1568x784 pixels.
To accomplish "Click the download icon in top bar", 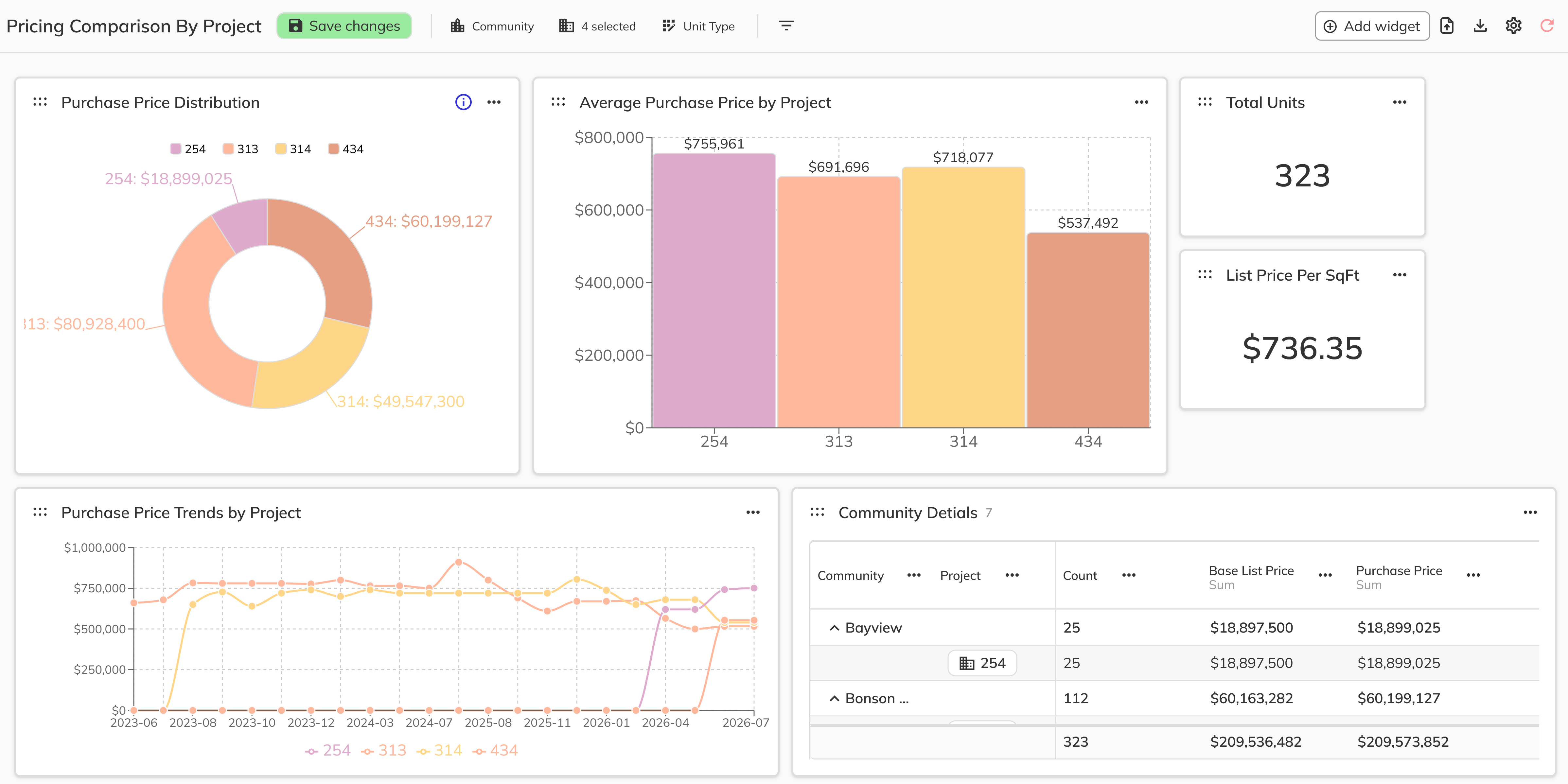I will click(1480, 26).
